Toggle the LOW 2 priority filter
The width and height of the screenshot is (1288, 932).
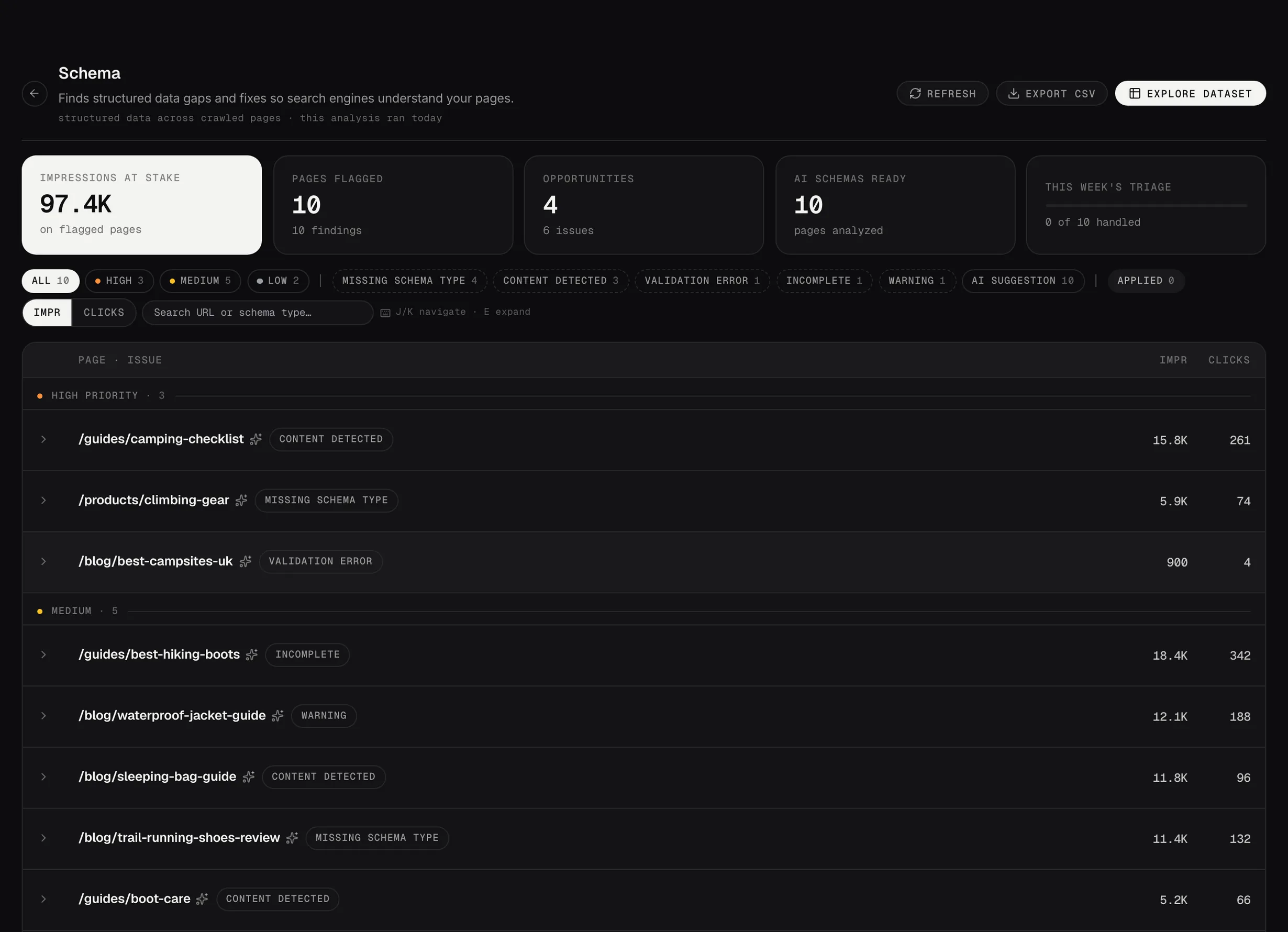click(278, 281)
